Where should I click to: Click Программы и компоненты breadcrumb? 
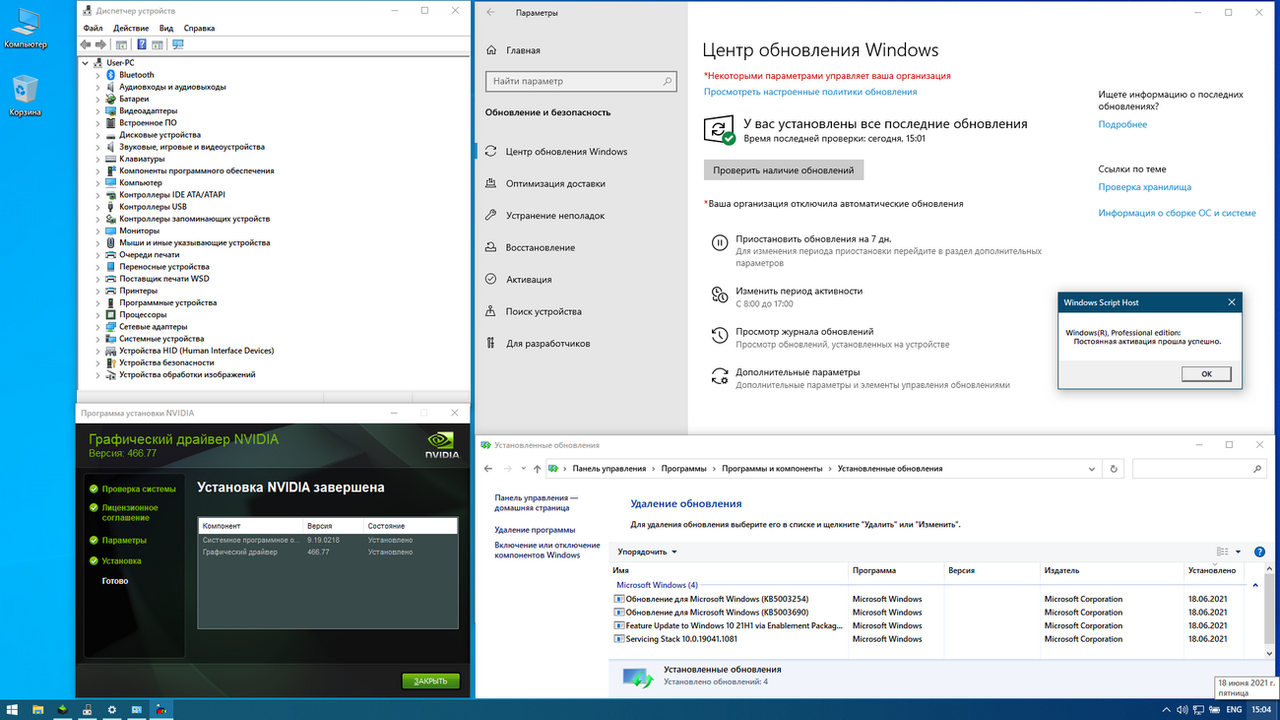[772, 468]
